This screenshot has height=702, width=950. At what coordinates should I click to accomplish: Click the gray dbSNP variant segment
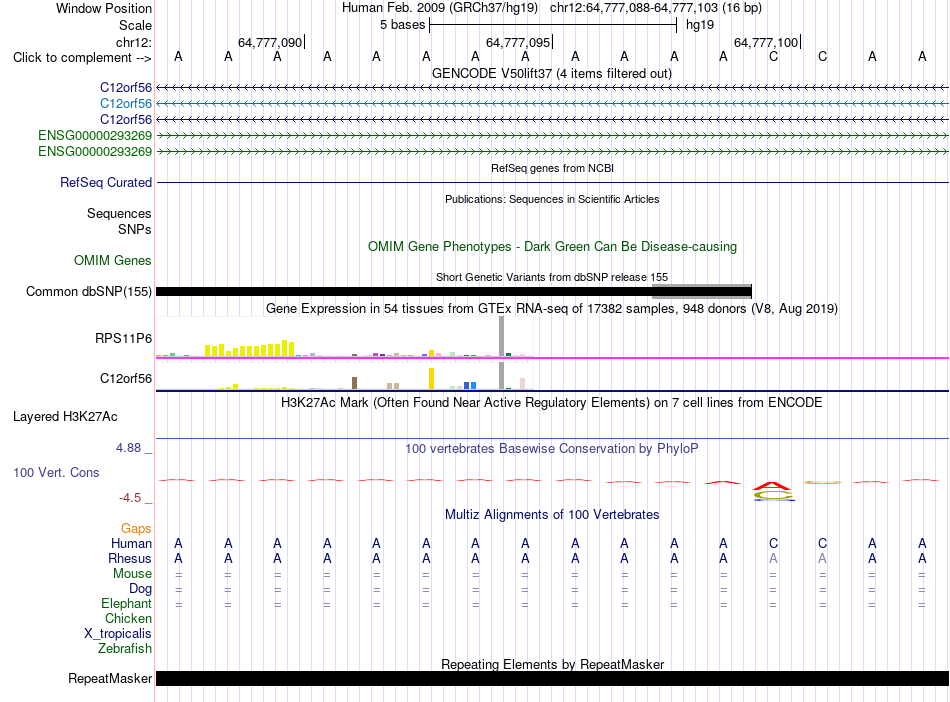[x=702, y=291]
